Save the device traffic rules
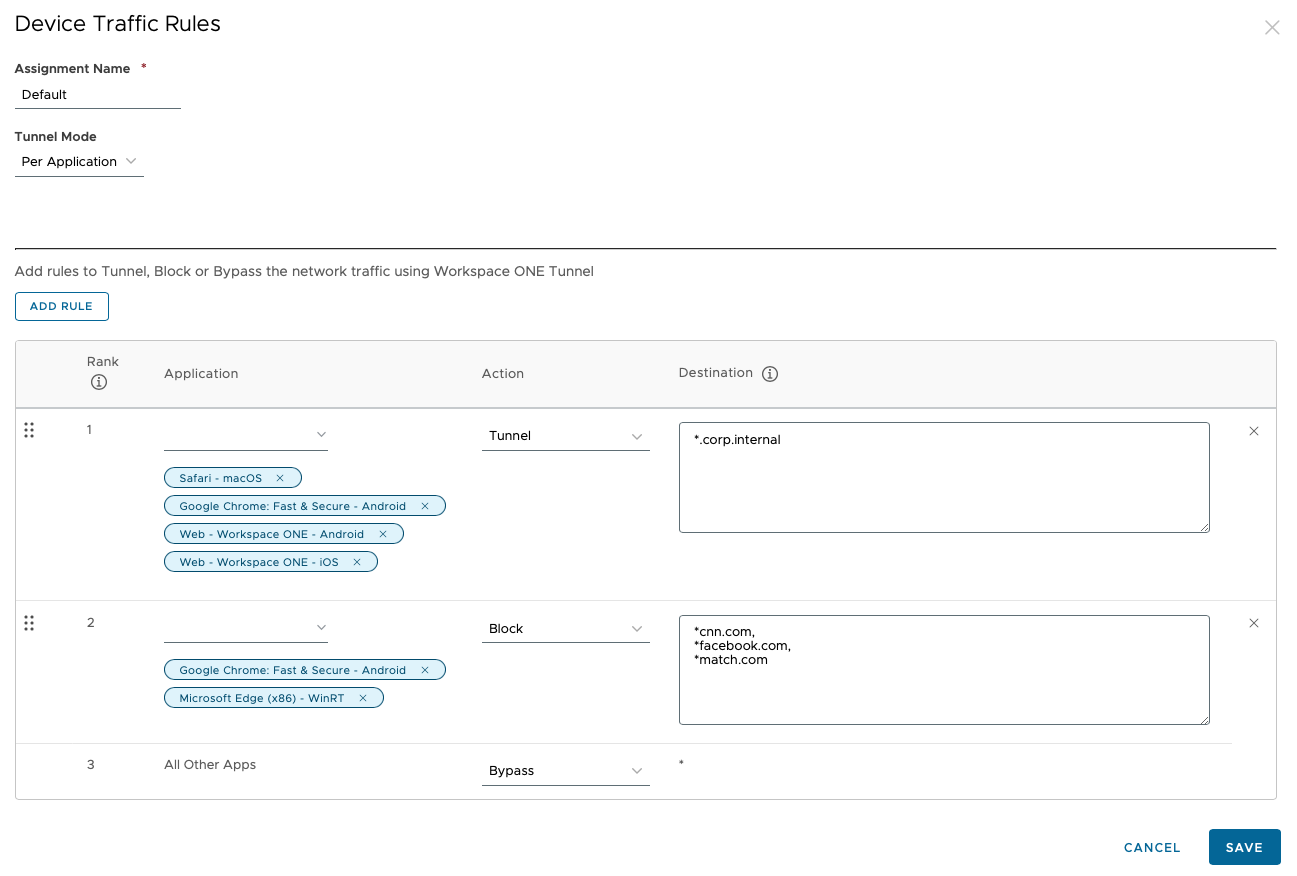 [x=1244, y=847]
